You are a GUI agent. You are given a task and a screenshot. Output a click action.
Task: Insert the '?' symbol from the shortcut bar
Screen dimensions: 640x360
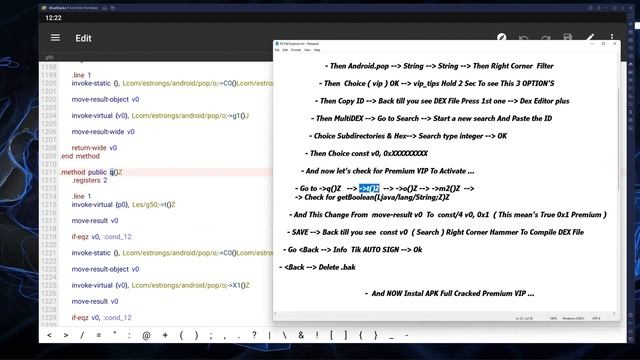coord(254,335)
